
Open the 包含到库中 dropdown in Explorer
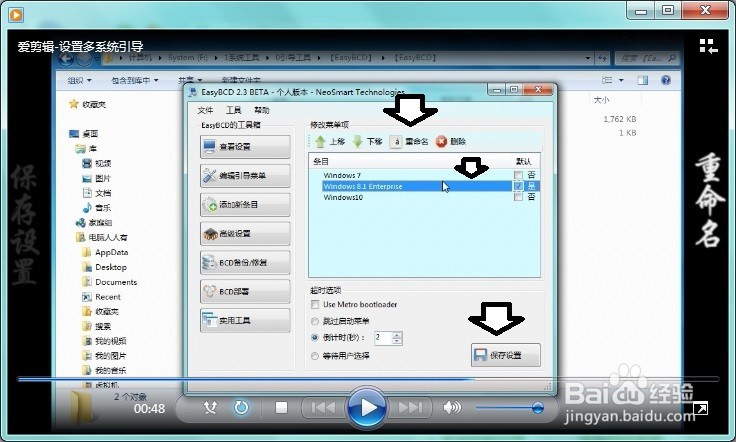135,81
